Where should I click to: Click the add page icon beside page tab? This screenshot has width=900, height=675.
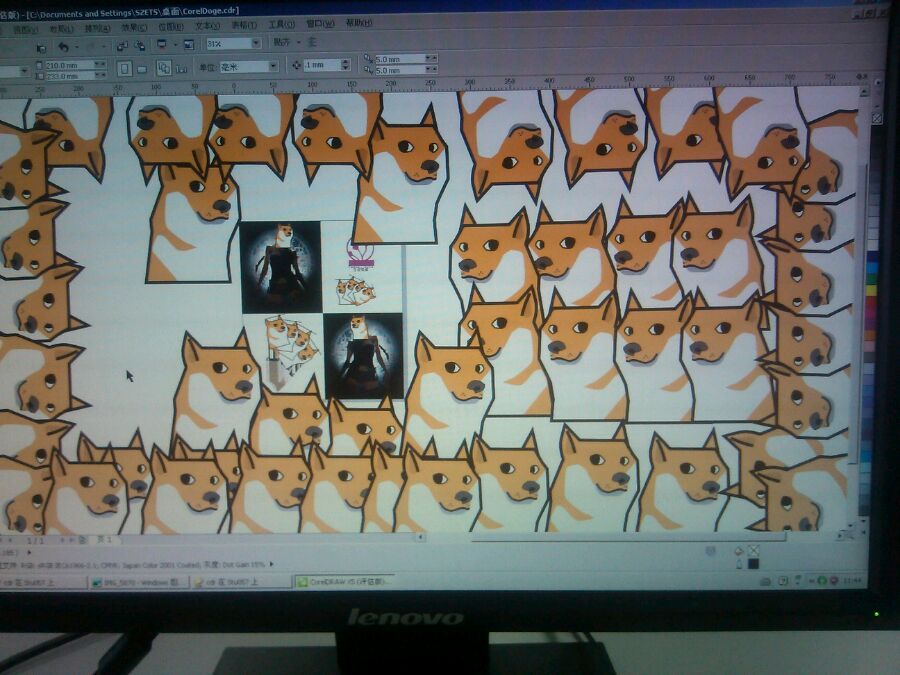click(82, 540)
